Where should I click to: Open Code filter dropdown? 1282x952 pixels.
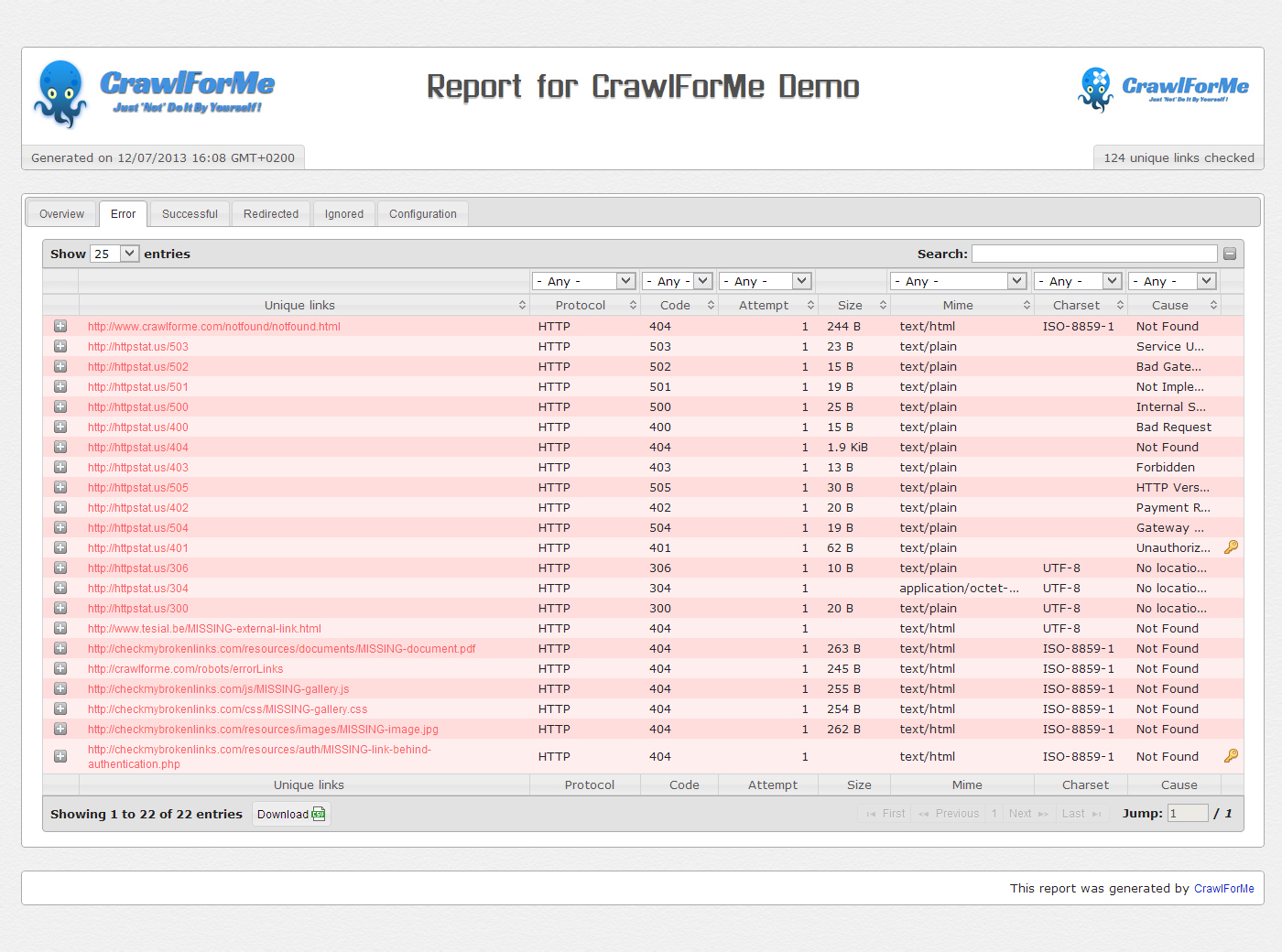tap(678, 281)
